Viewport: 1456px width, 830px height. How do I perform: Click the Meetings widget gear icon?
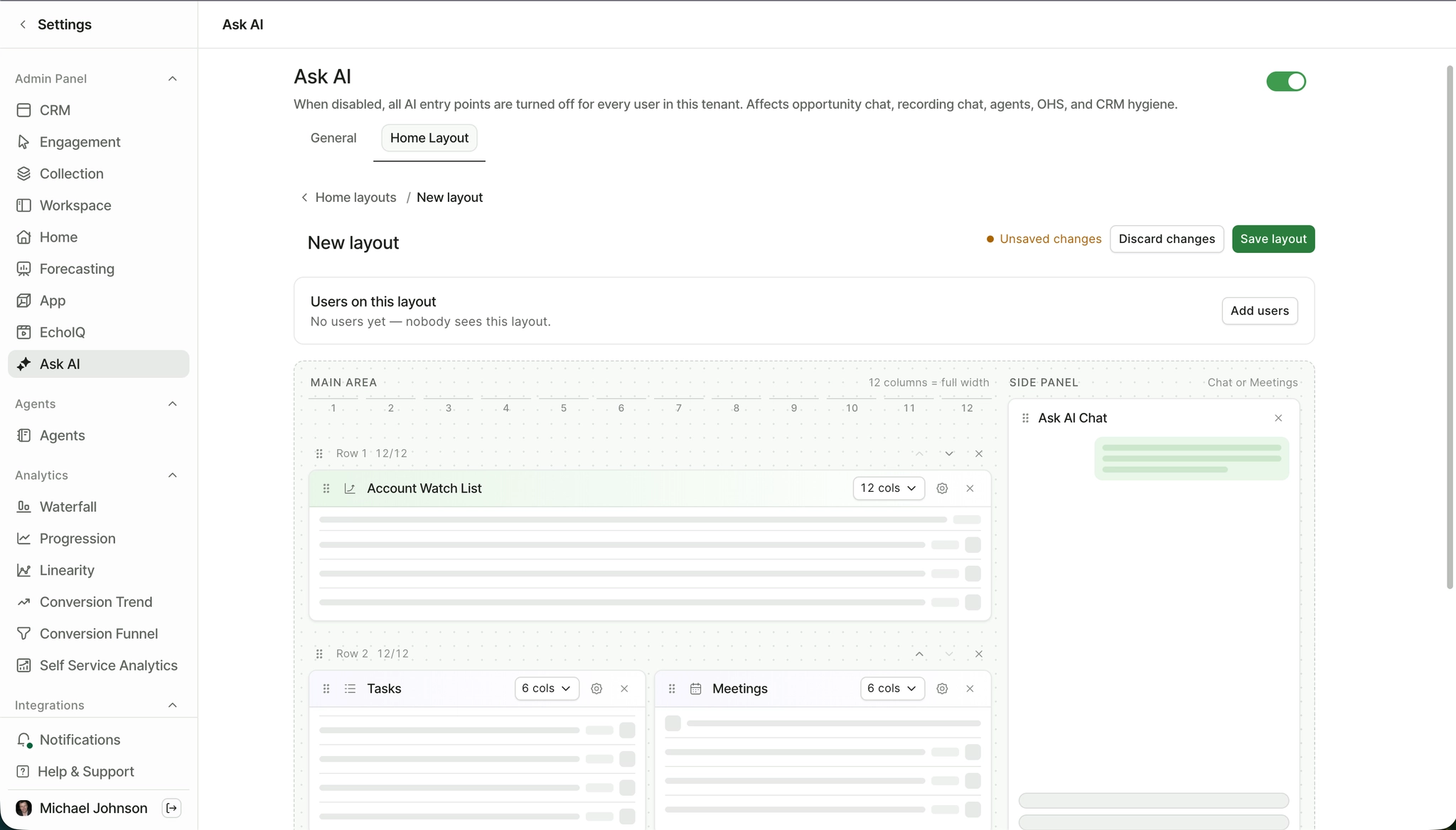(x=942, y=689)
